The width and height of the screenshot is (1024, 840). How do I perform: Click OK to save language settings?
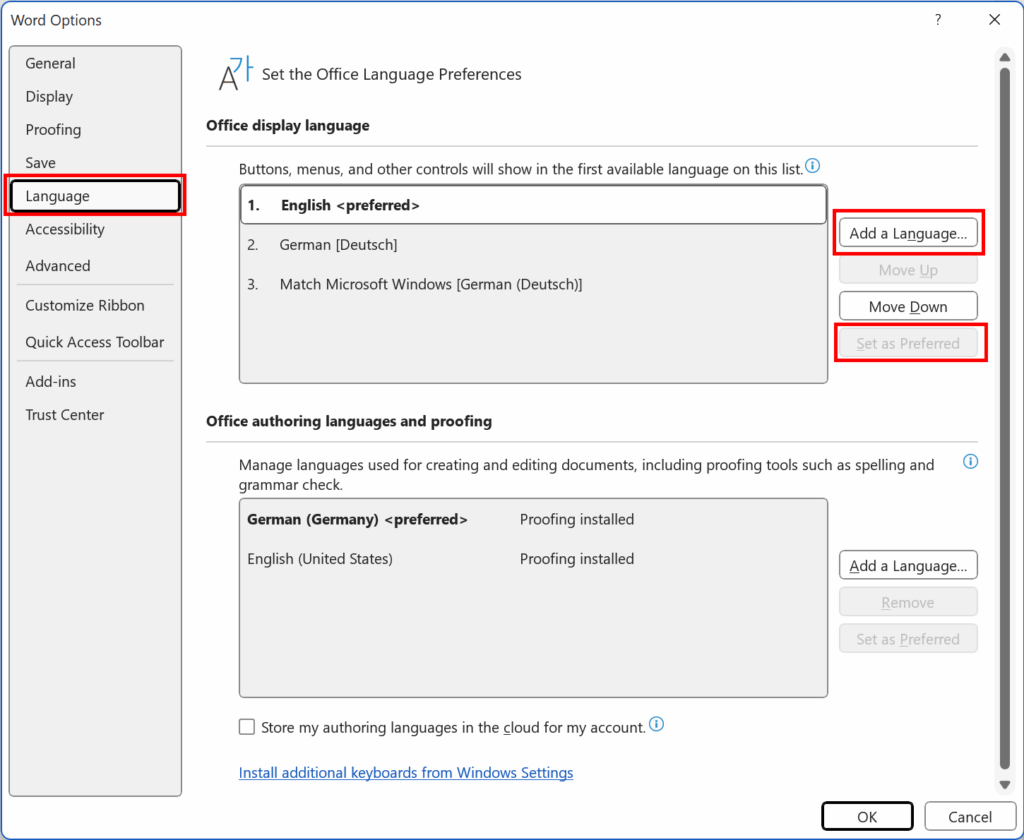[x=867, y=816]
